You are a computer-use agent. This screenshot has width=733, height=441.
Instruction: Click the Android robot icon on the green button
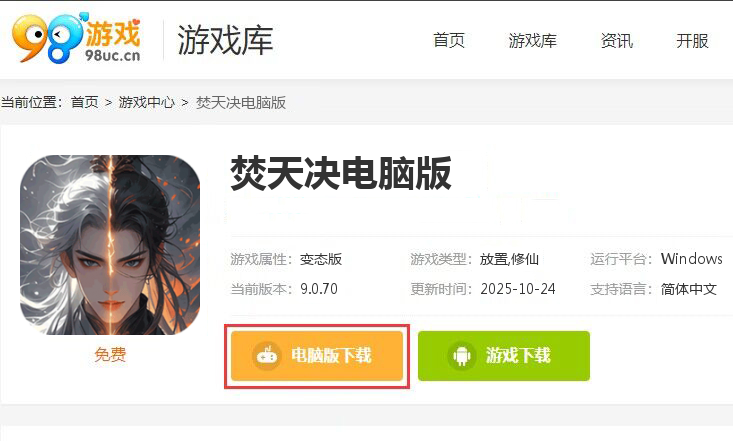(462, 356)
